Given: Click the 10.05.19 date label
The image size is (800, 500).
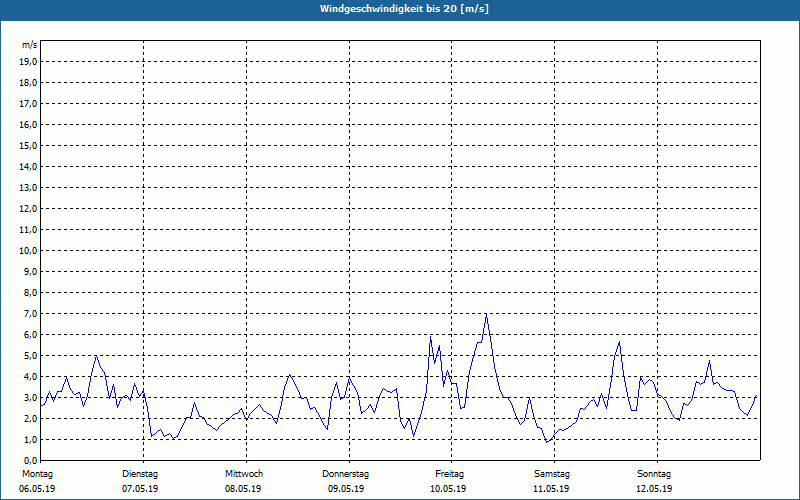Looking at the screenshot, I should tap(448, 489).
